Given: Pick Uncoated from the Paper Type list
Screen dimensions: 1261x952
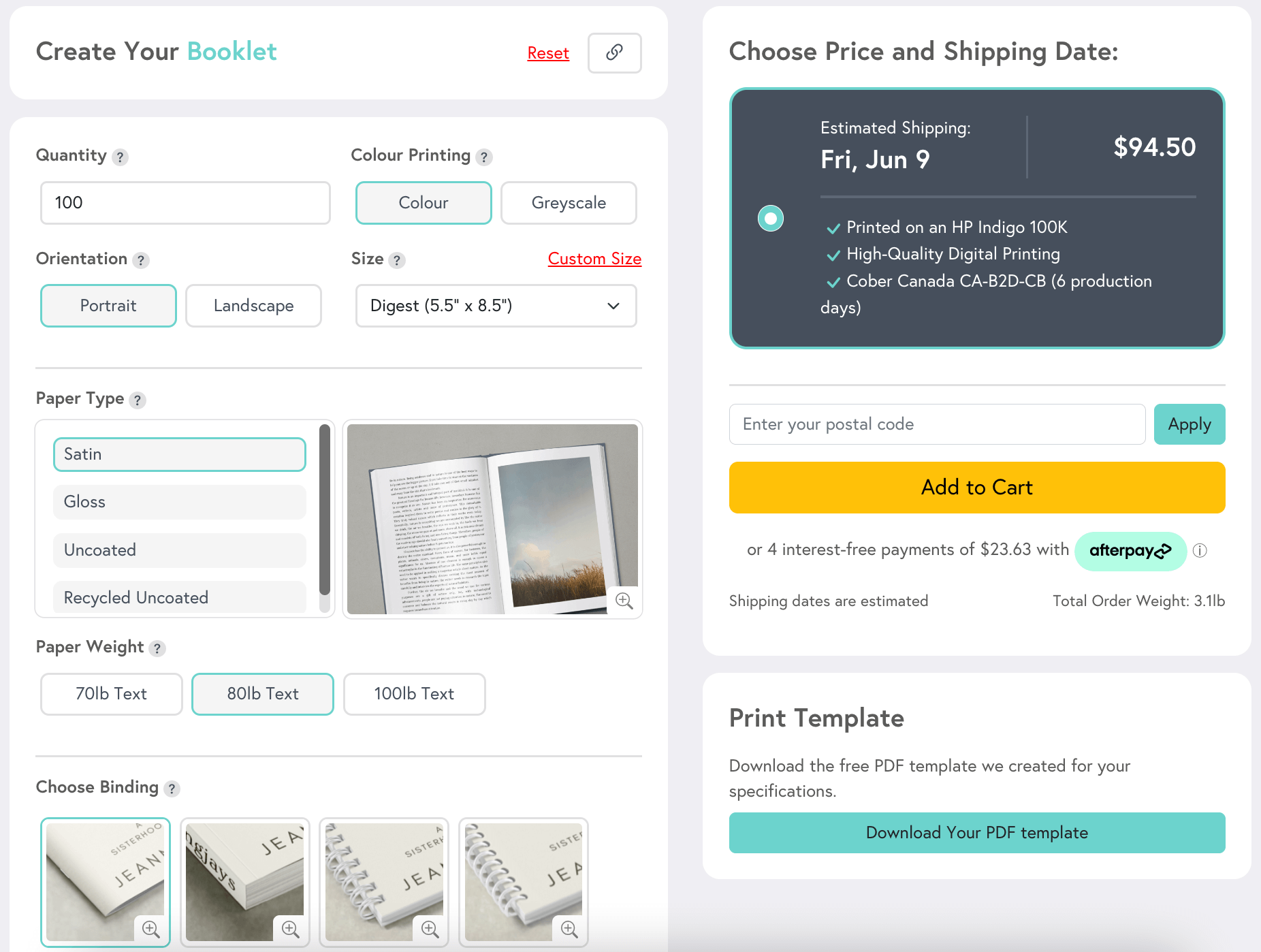Looking at the screenshot, I should tap(179, 550).
